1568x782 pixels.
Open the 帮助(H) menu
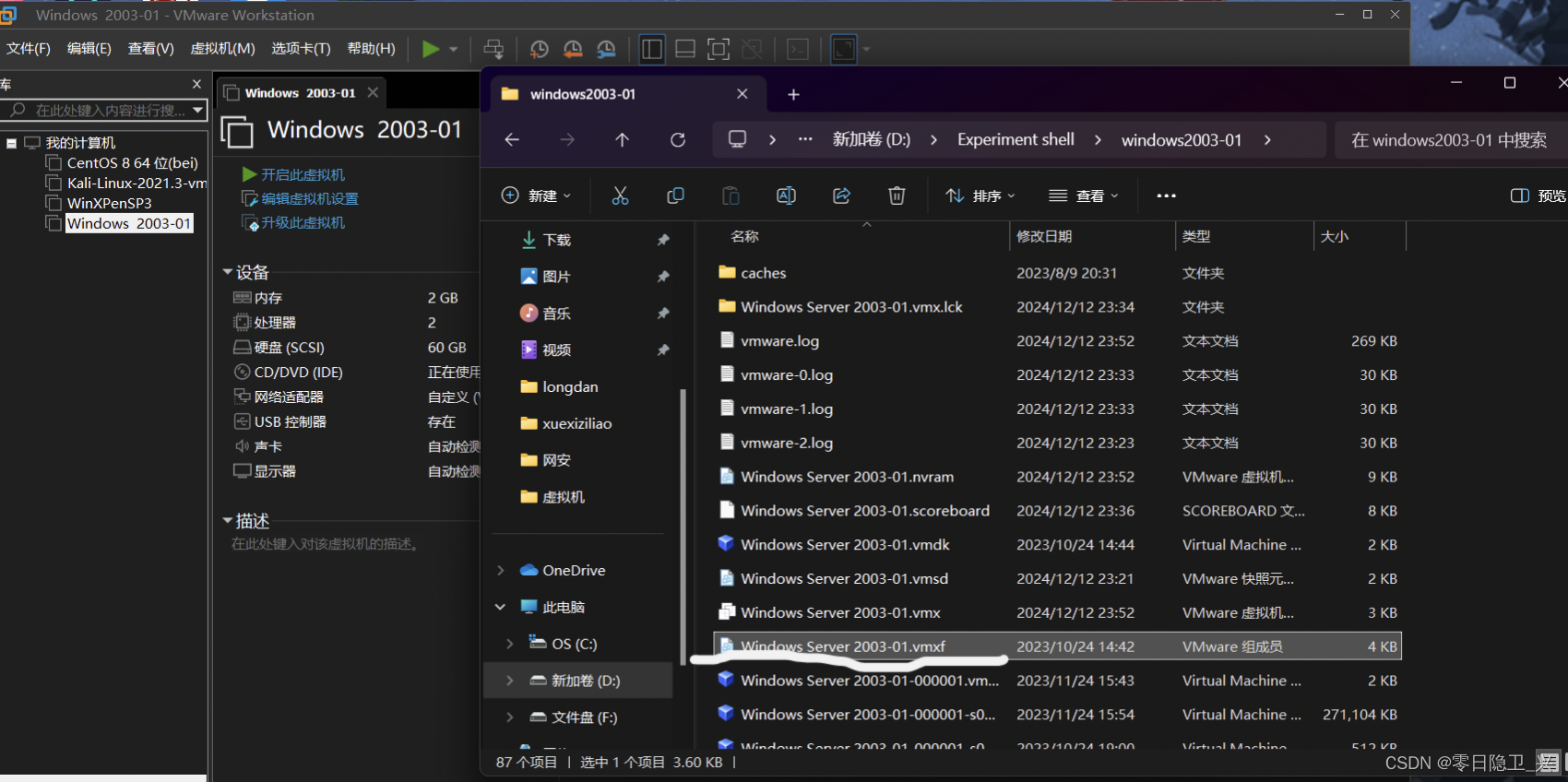372,49
